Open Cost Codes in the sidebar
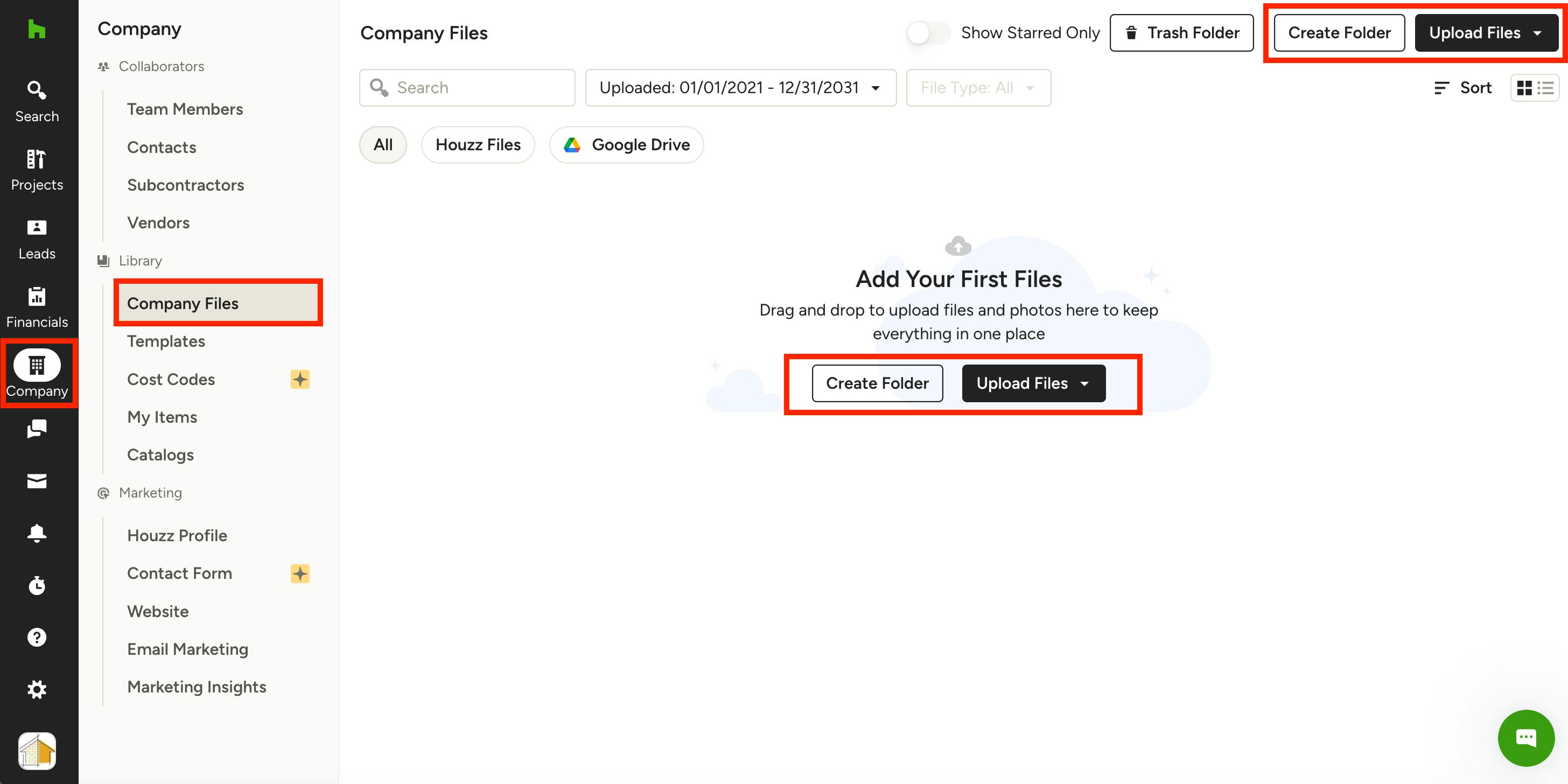This screenshot has width=1568, height=784. (x=171, y=379)
